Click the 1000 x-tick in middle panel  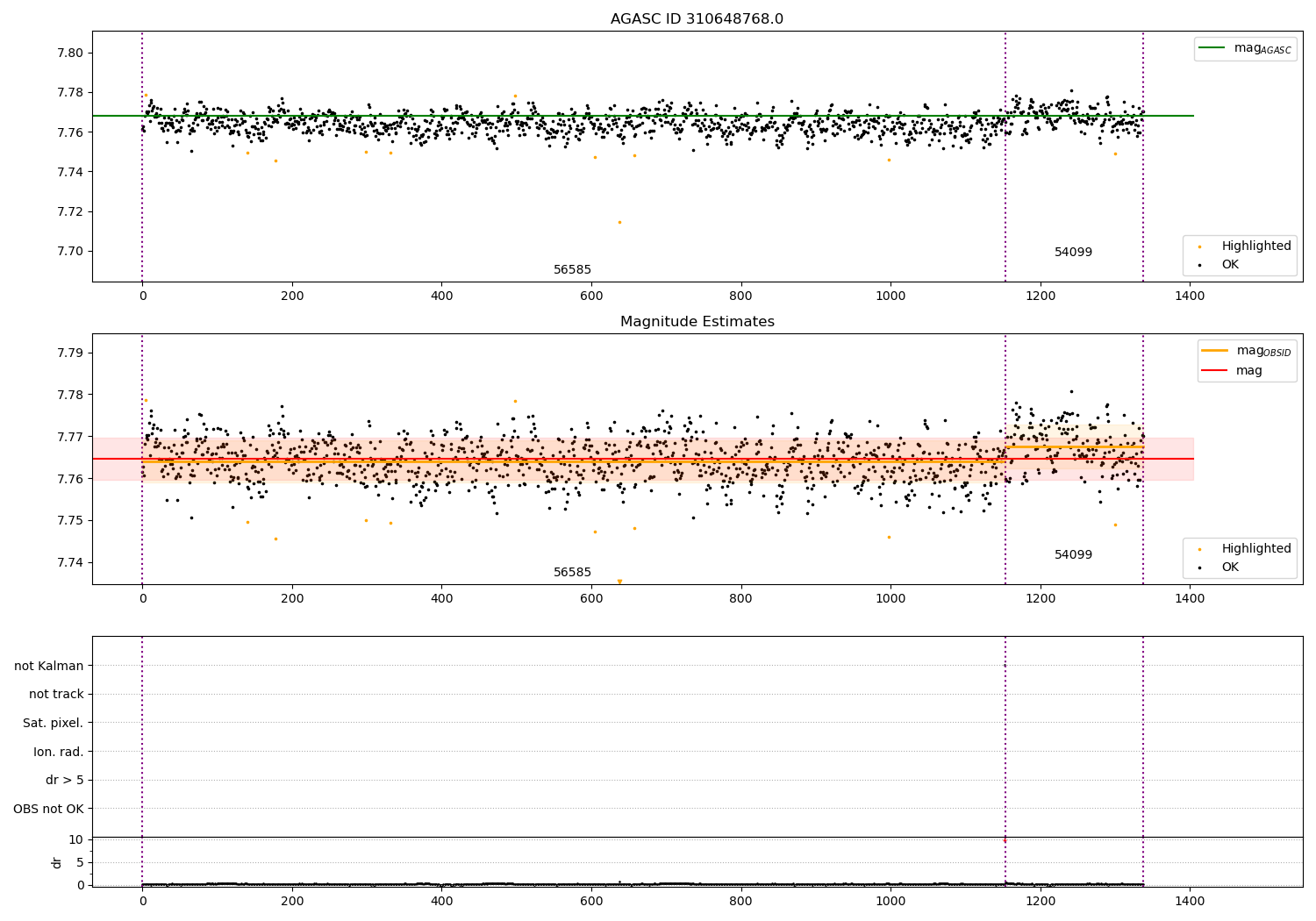tap(890, 598)
